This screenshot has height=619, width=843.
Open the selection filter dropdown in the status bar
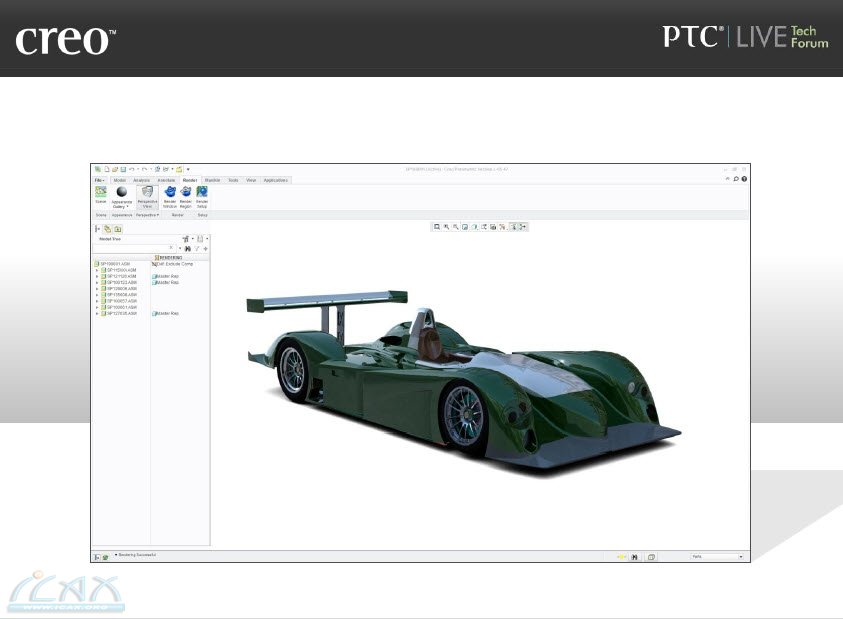(741, 556)
